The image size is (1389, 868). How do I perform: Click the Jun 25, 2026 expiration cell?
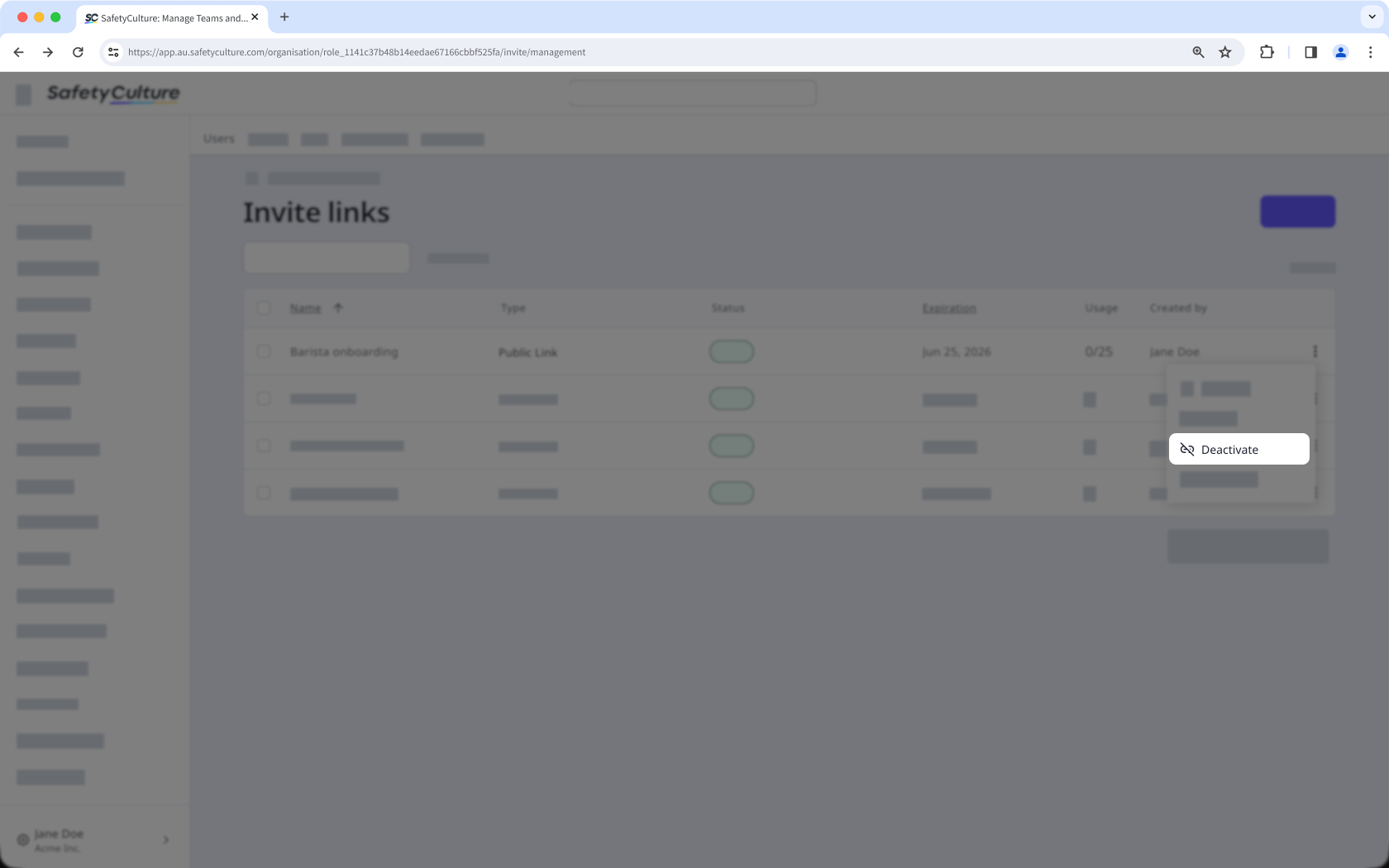click(x=956, y=351)
